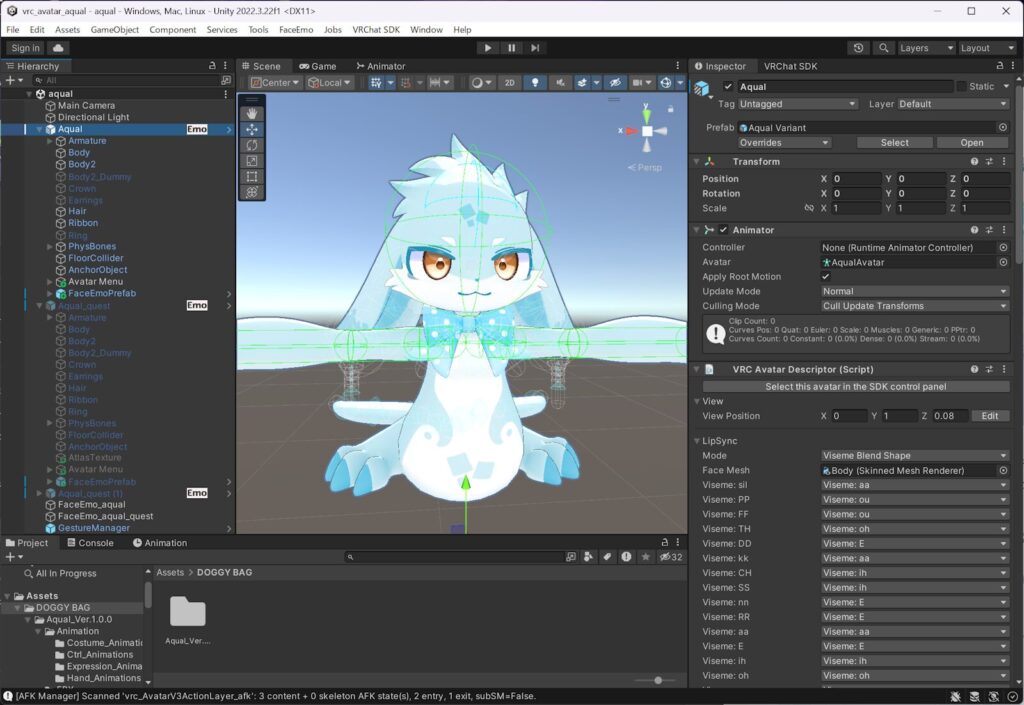Open the cloud services icon
This screenshot has height=705, width=1024.
57,48
